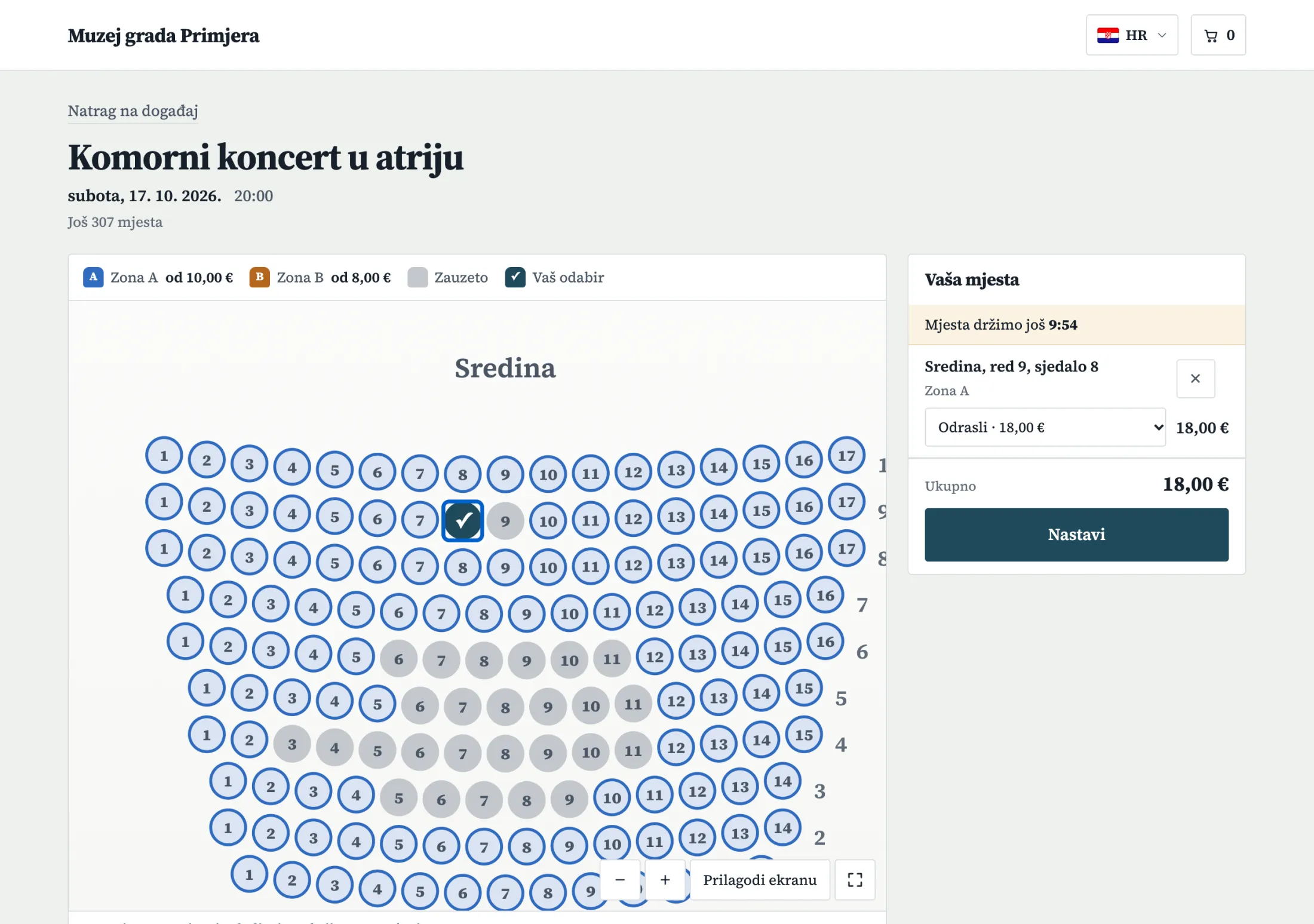
Task: Select seat 6 in row 2
Action: coord(441,846)
